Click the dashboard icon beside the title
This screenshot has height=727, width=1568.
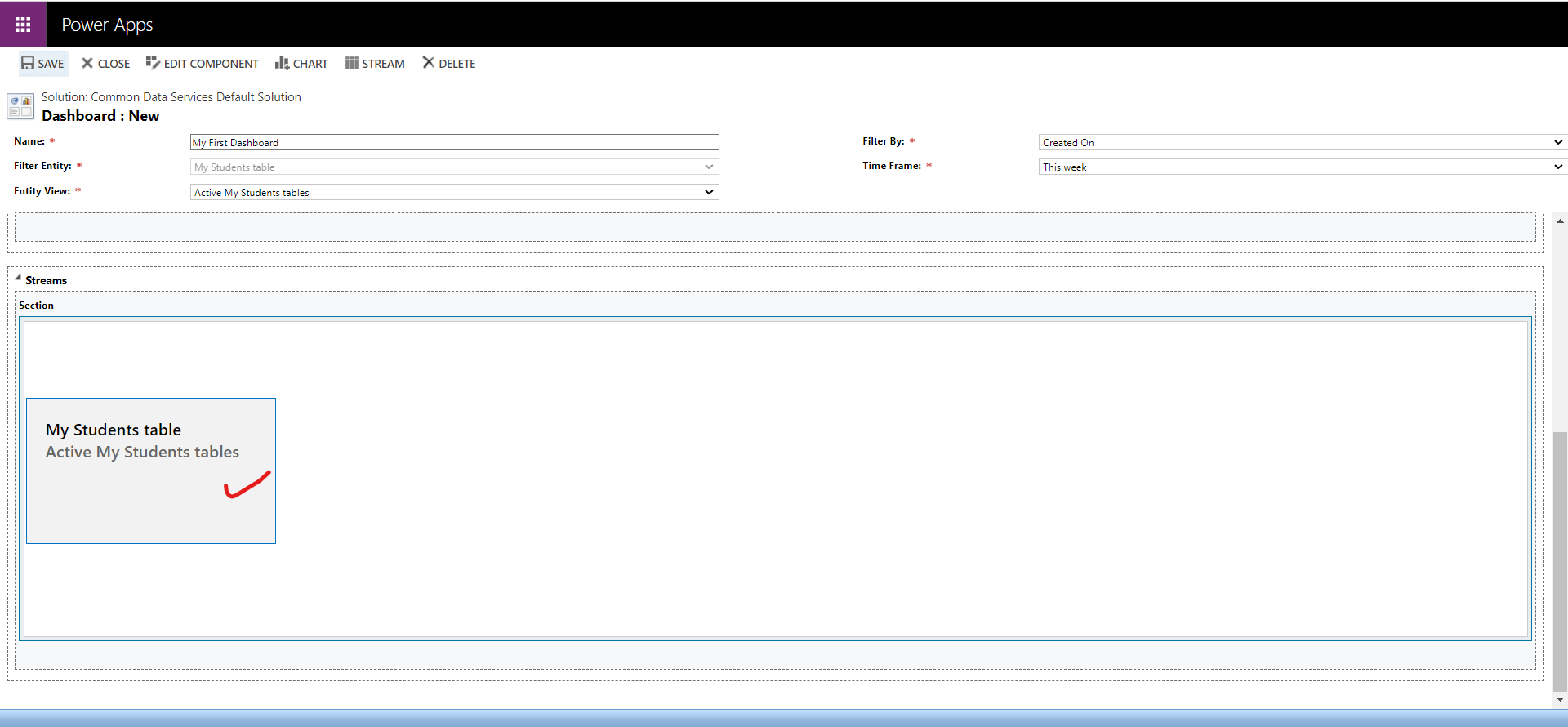20,106
